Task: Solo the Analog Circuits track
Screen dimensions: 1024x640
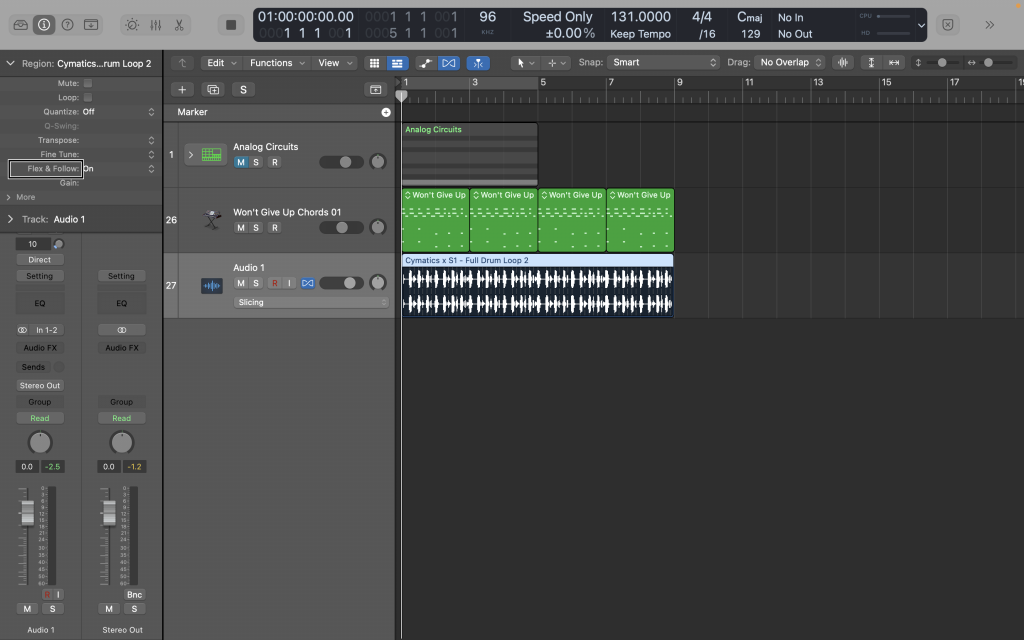Action: (258, 161)
